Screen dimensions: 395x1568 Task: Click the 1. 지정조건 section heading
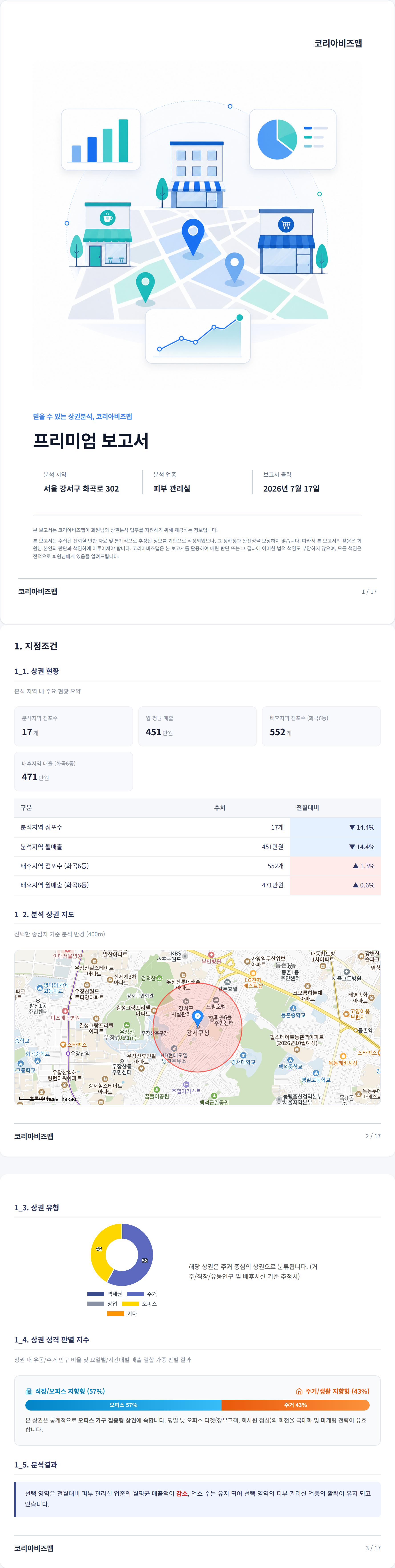coord(36,646)
